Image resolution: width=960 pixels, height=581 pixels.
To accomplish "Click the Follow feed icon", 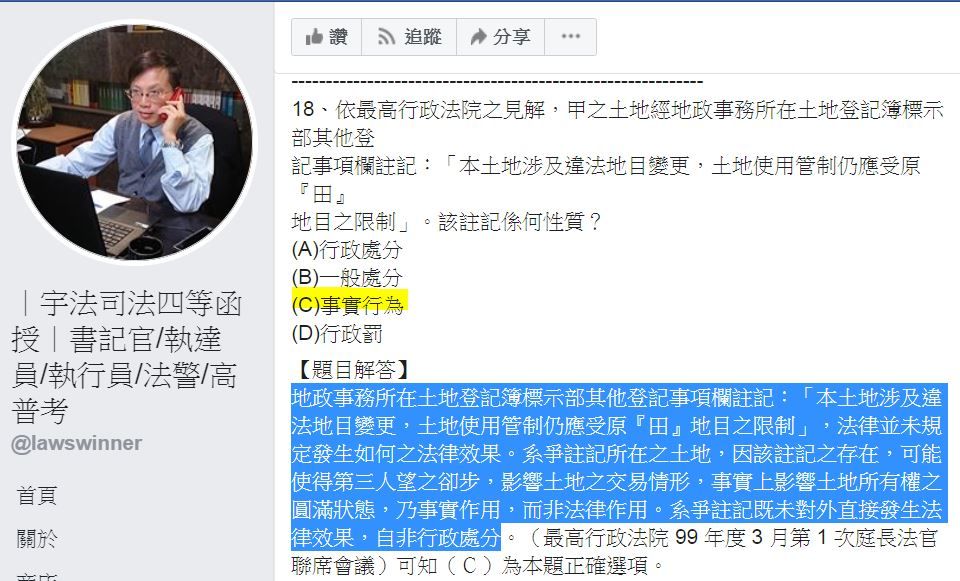I will pos(386,37).
